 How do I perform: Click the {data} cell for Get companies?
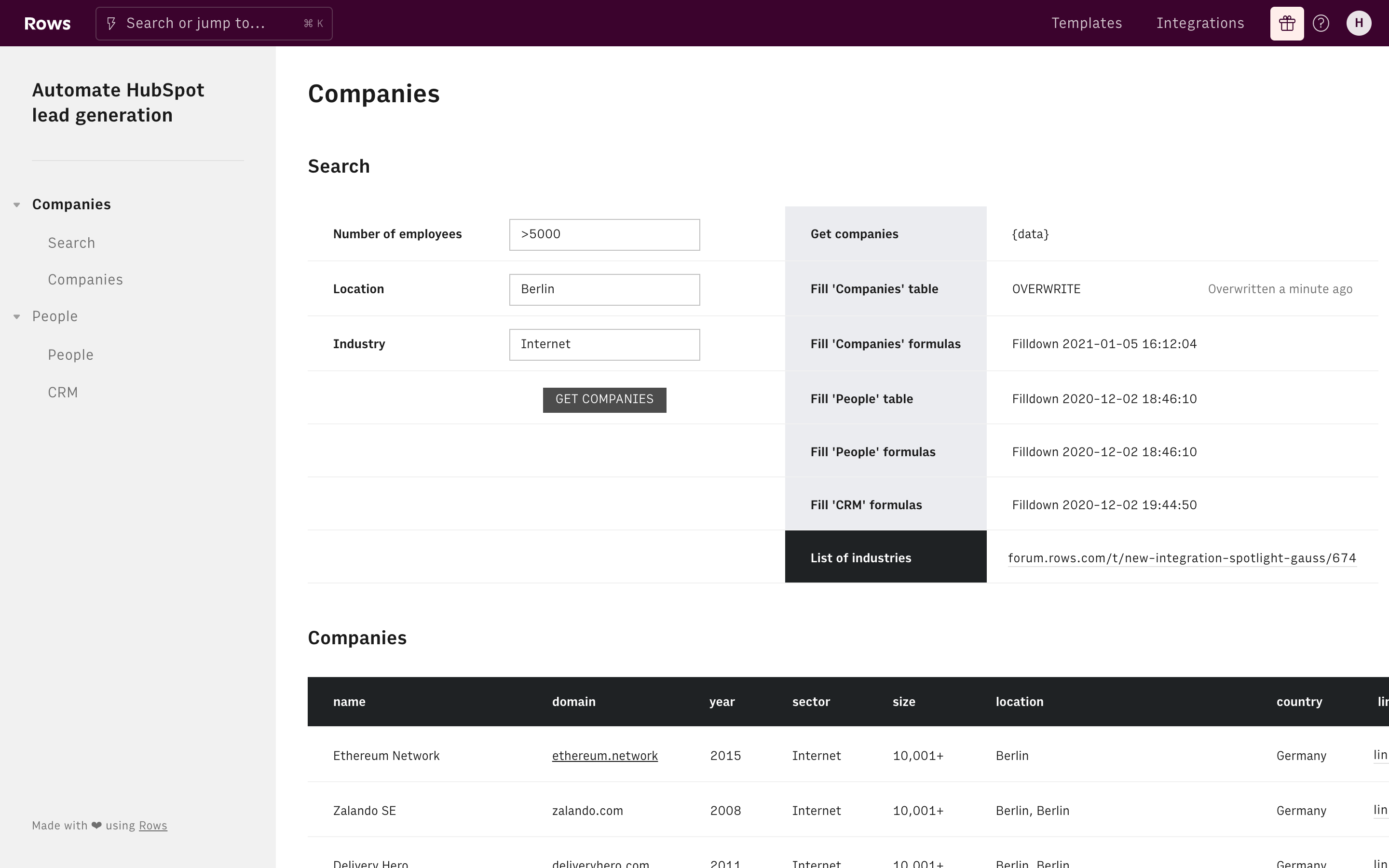click(1030, 234)
